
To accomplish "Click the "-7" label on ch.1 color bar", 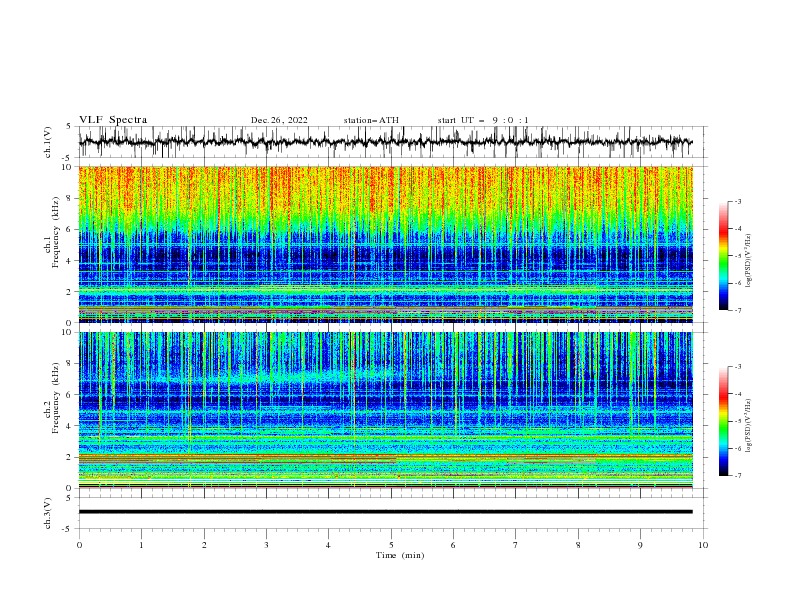I will [738, 311].
